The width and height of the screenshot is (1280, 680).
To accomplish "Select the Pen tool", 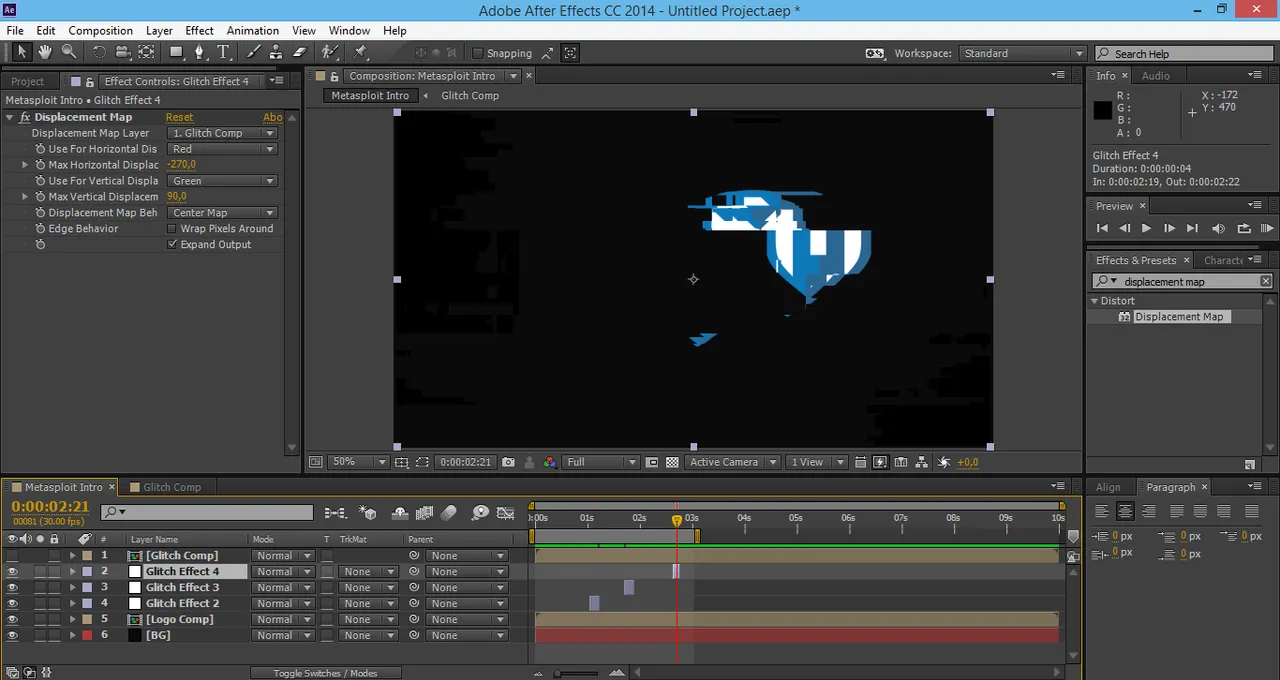I will 199,52.
